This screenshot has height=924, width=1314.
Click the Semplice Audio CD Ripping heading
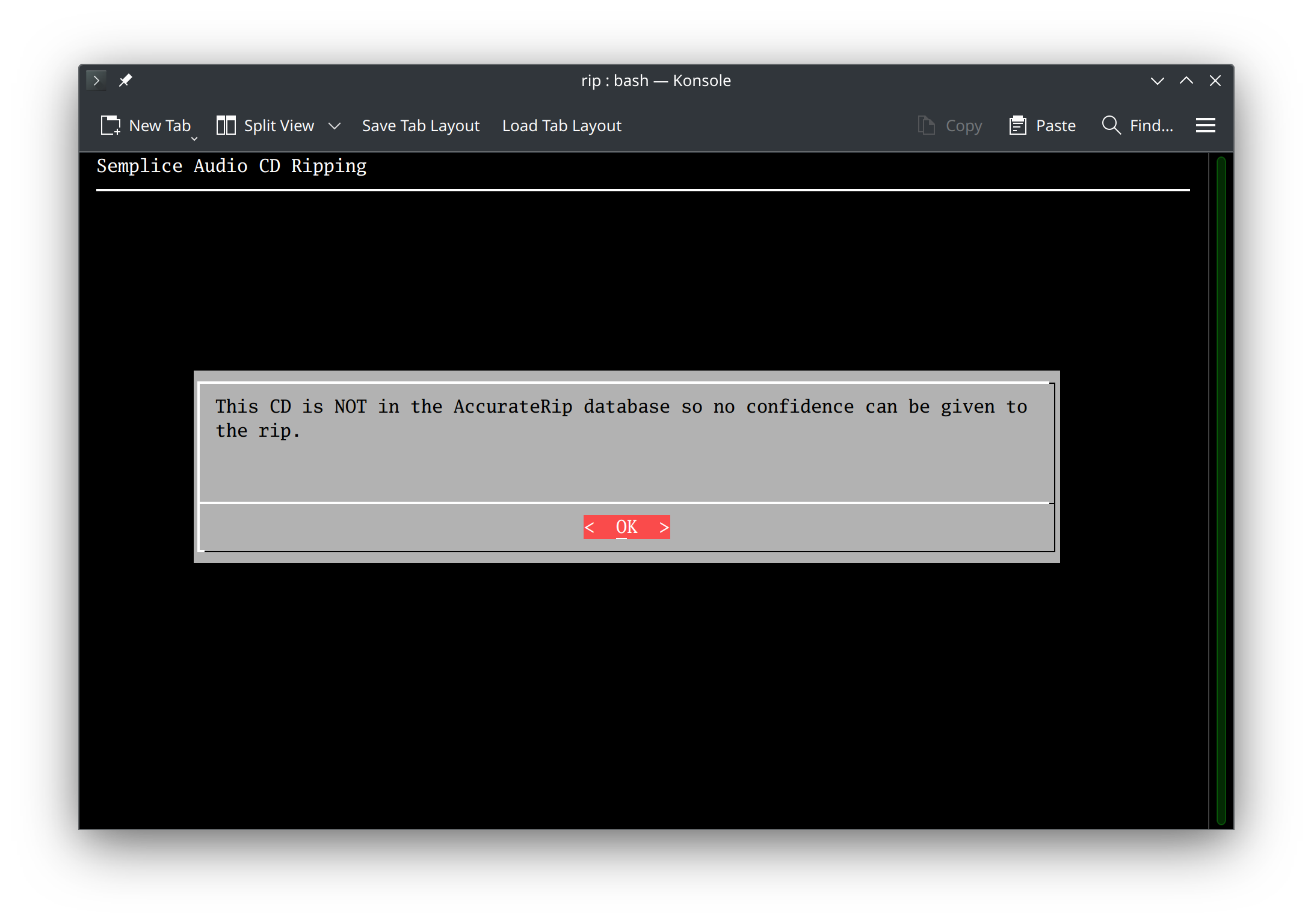232,166
